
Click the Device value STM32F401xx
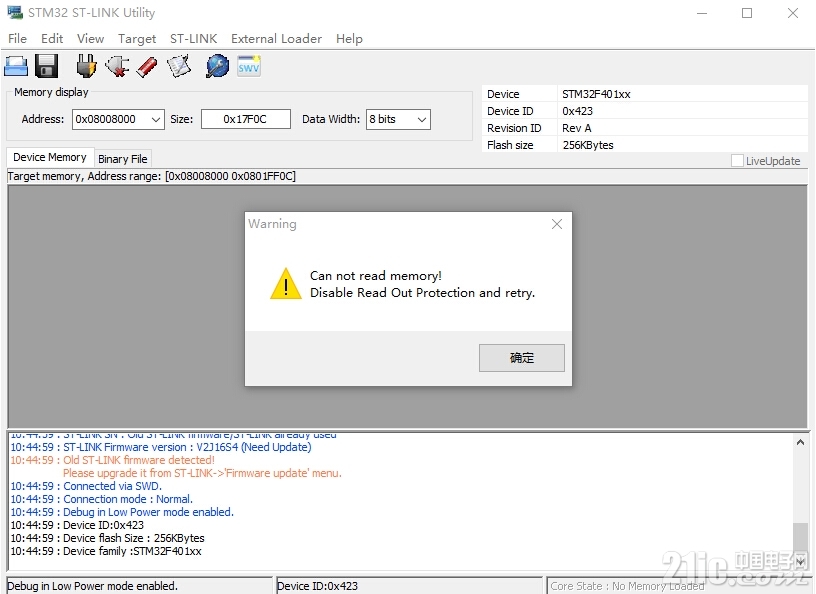click(x=596, y=94)
